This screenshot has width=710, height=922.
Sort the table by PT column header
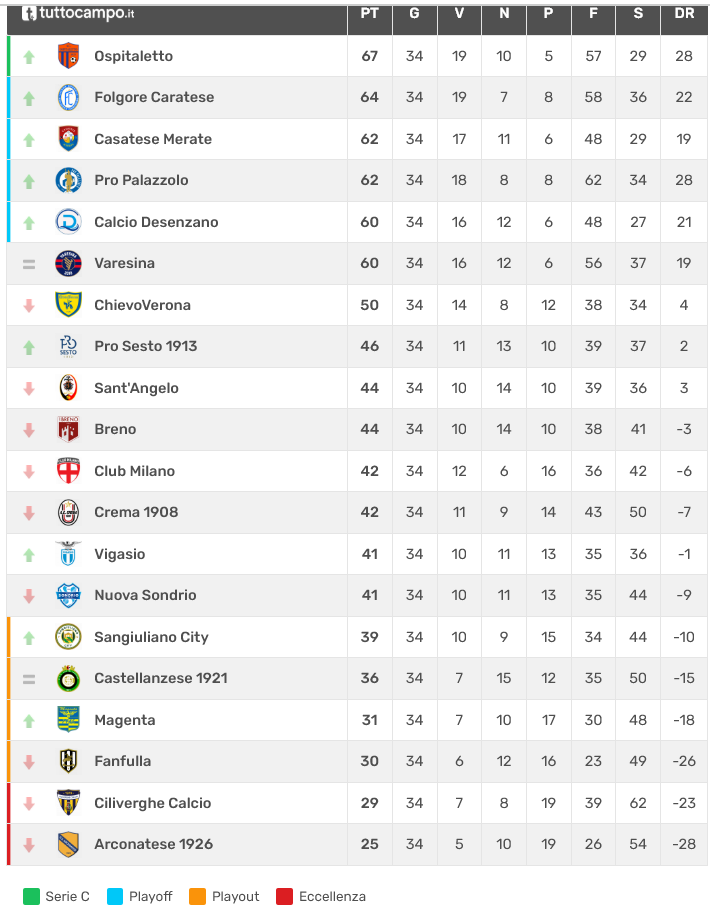[369, 14]
